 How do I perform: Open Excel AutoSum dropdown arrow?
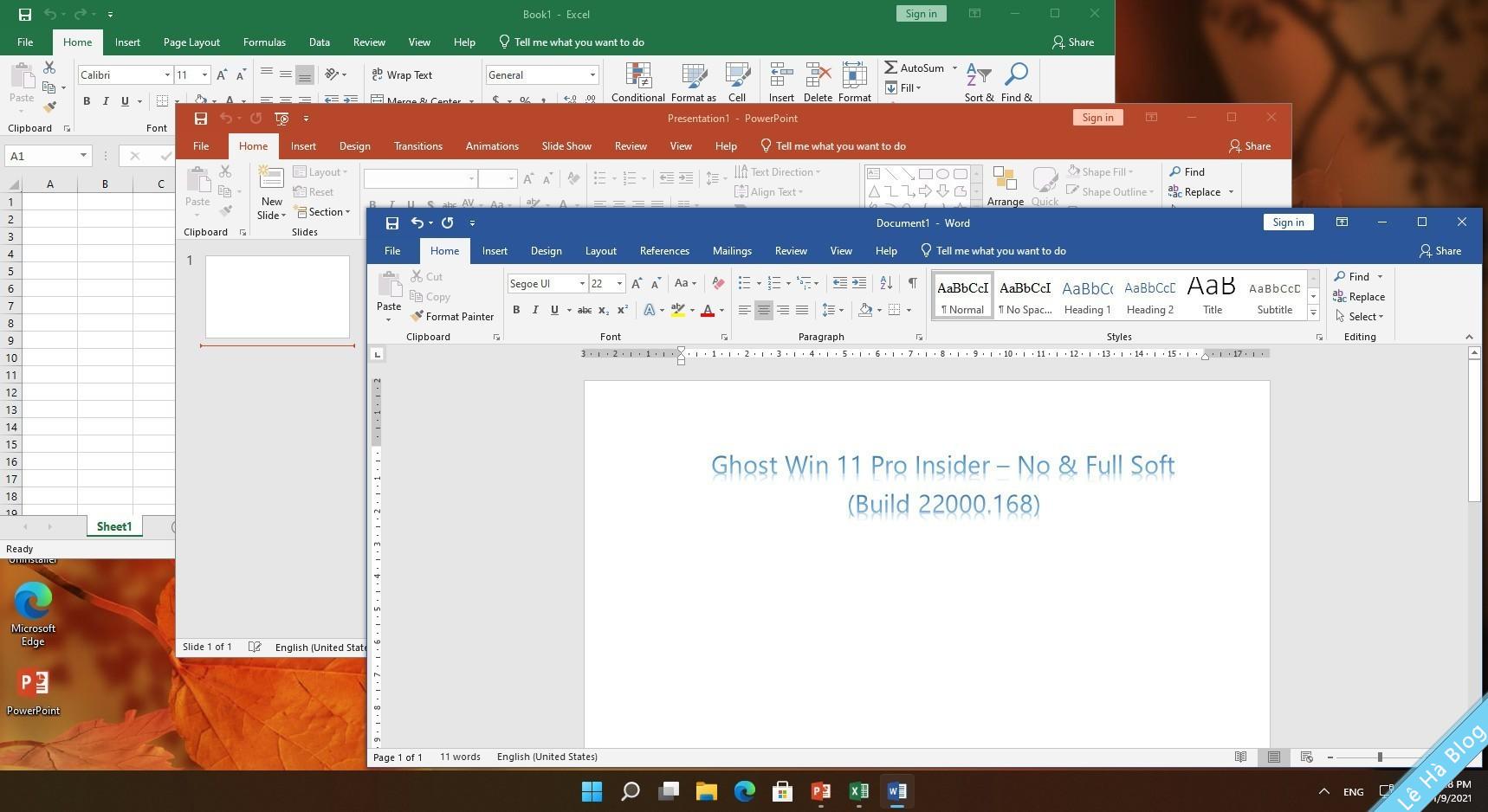(954, 68)
